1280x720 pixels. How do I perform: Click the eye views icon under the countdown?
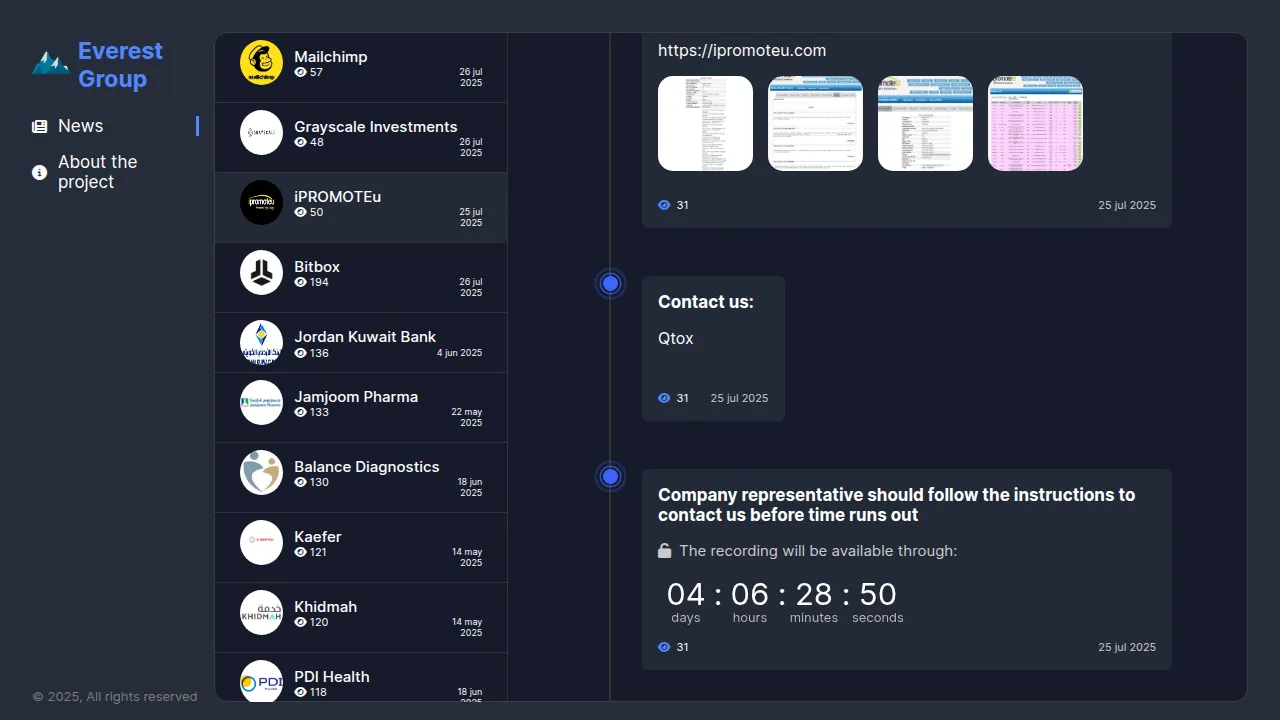(x=664, y=647)
